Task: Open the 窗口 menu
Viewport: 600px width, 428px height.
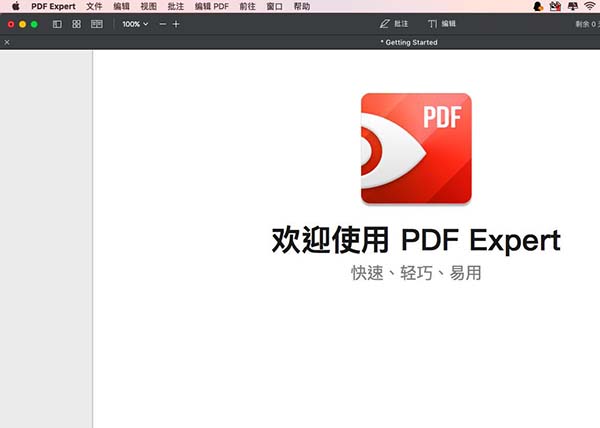Action: point(274,7)
